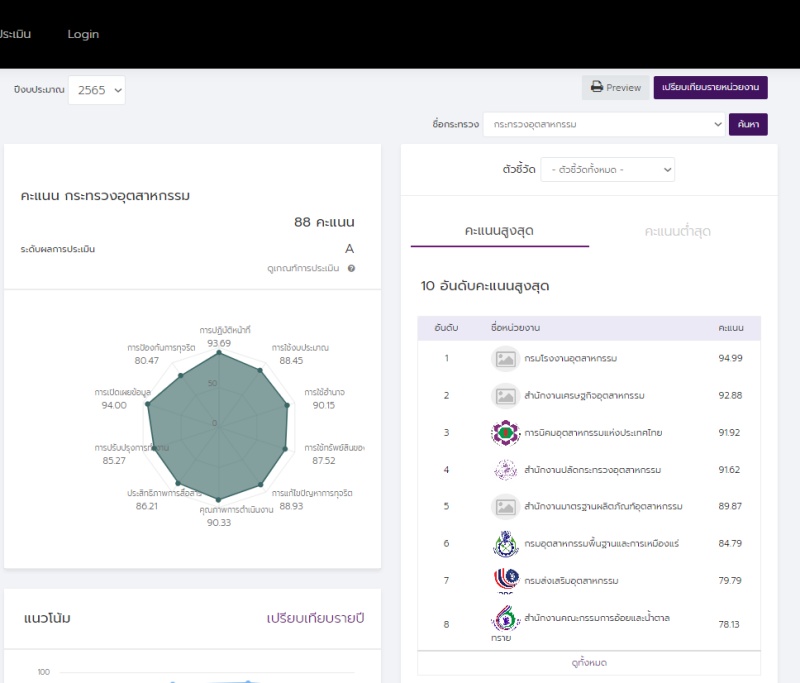The image size is (800, 683).
Task: Click the ดูทั้งหมด link below the table
Action: pyautogui.click(x=589, y=662)
